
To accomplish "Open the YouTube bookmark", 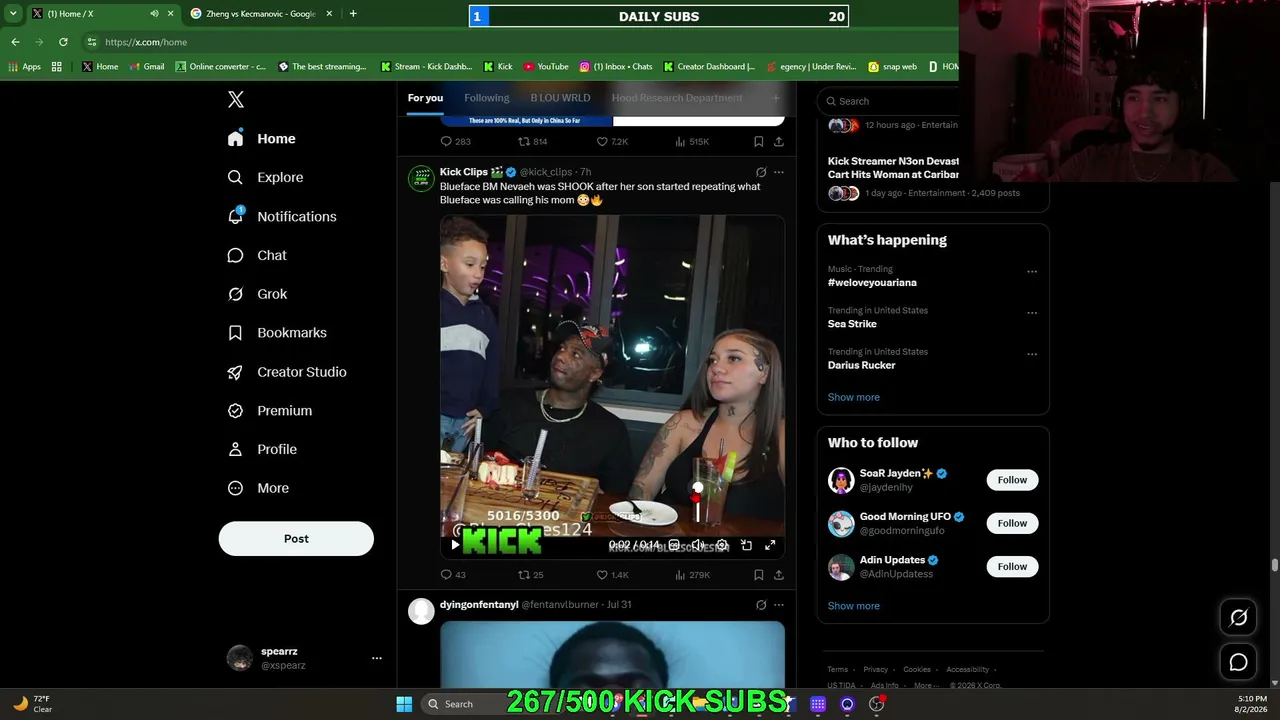I will coord(546,67).
